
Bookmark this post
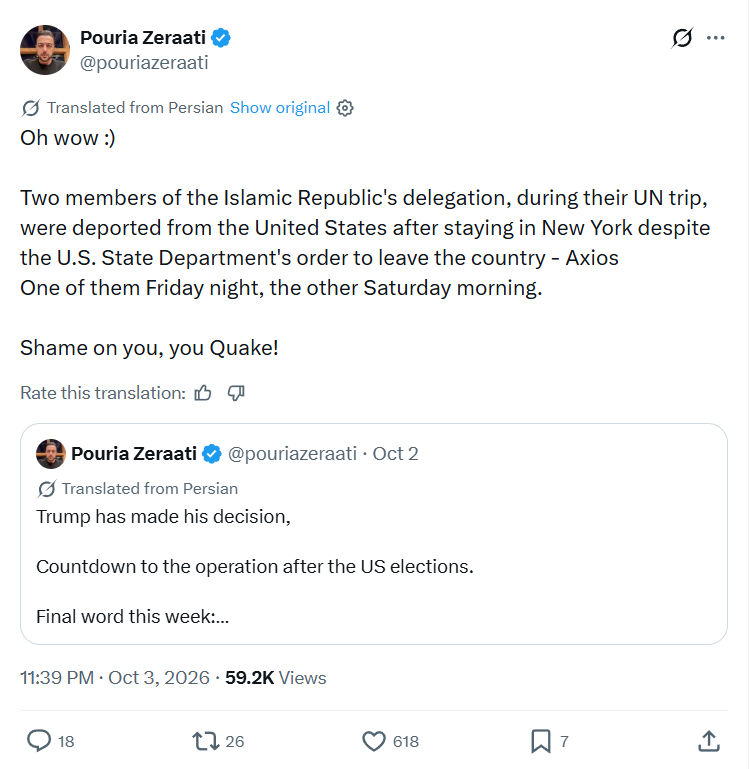click(x=541, y=741)
